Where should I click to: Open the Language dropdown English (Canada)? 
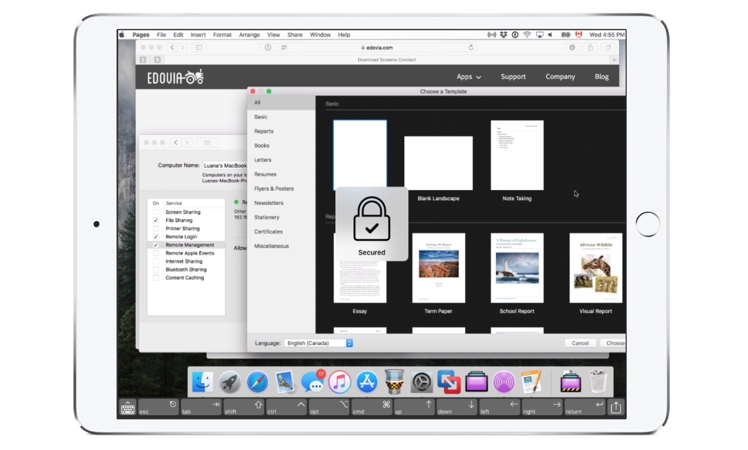pyautogui.click(x=319, y=343)
